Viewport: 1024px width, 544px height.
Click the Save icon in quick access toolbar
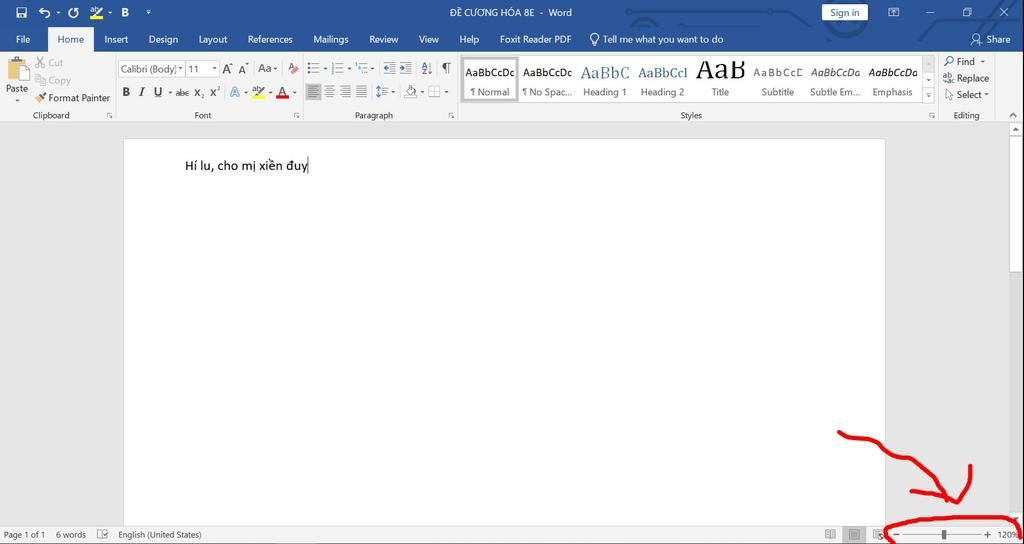click(22, 12)
